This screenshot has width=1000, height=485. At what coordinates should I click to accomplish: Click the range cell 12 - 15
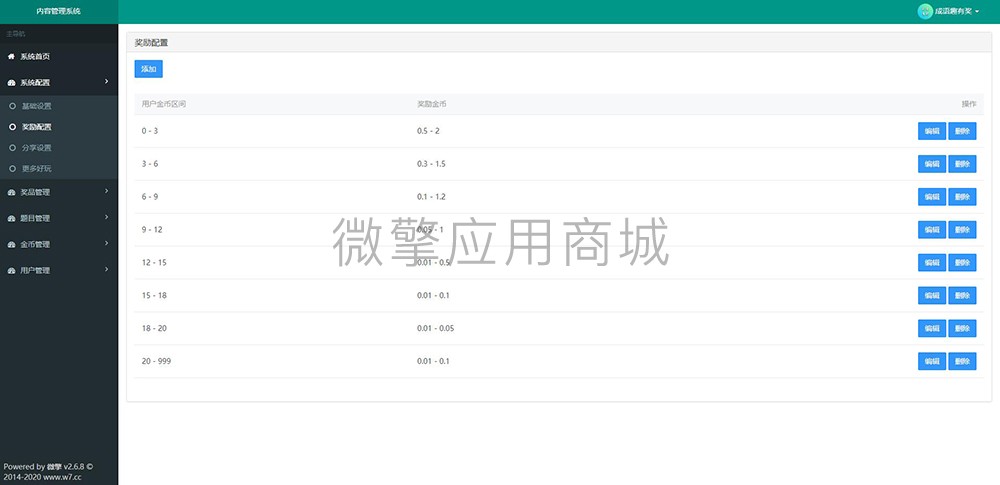tap(154, 262)
